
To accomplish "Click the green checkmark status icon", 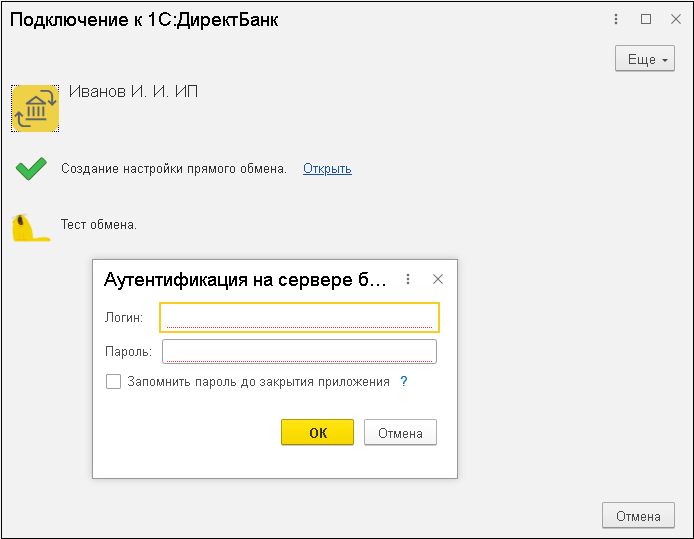I will 31,169.
